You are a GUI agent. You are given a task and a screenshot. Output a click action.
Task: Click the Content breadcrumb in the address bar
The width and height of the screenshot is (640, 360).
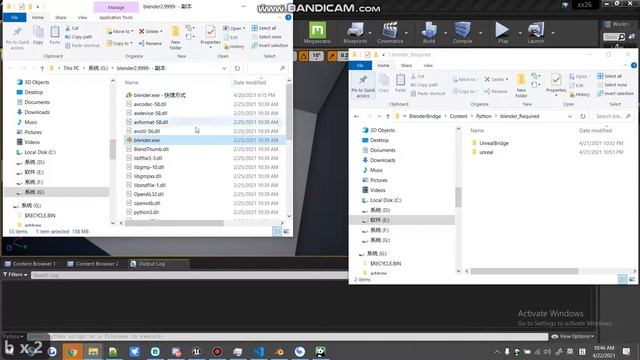pyautogui.click(x=458, y=116)
